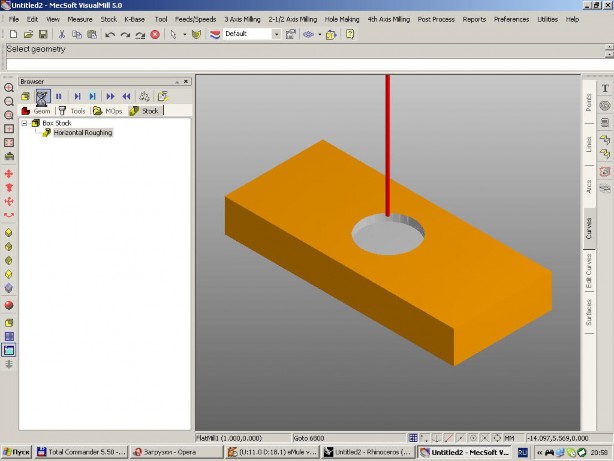
Task: Click the Paste clipboard icon
Action: [x=92, y=34]
